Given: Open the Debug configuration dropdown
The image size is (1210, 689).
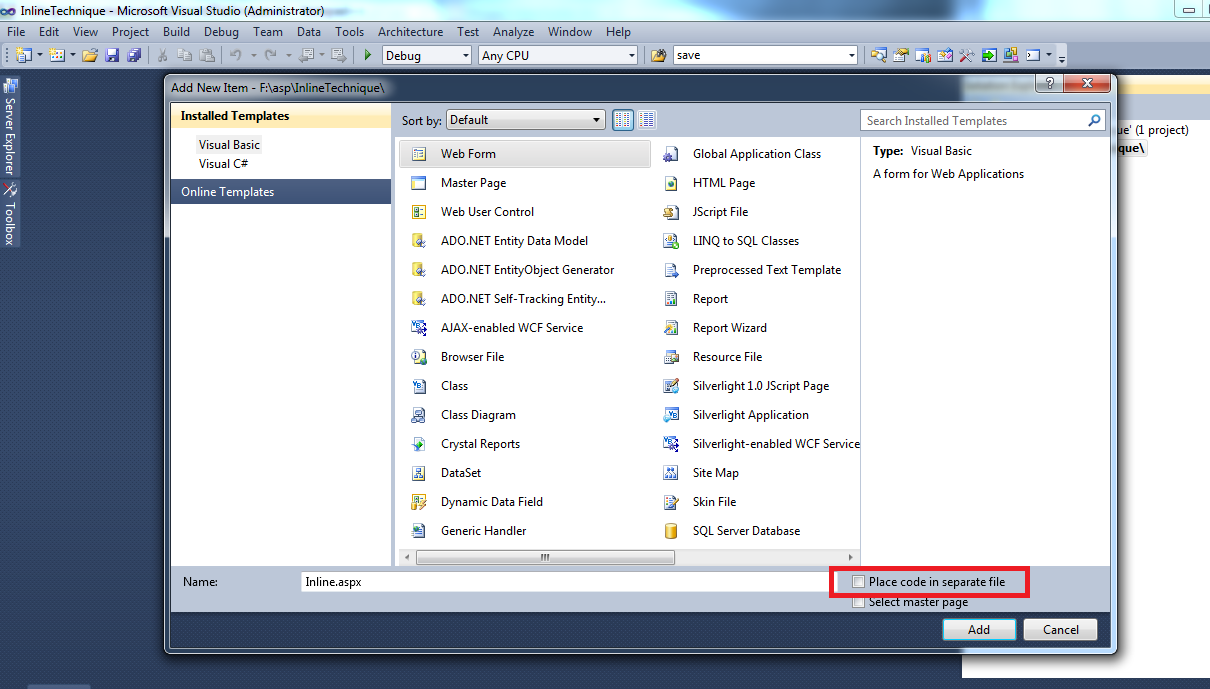Looking at the screenshot, I should point(425,56).
